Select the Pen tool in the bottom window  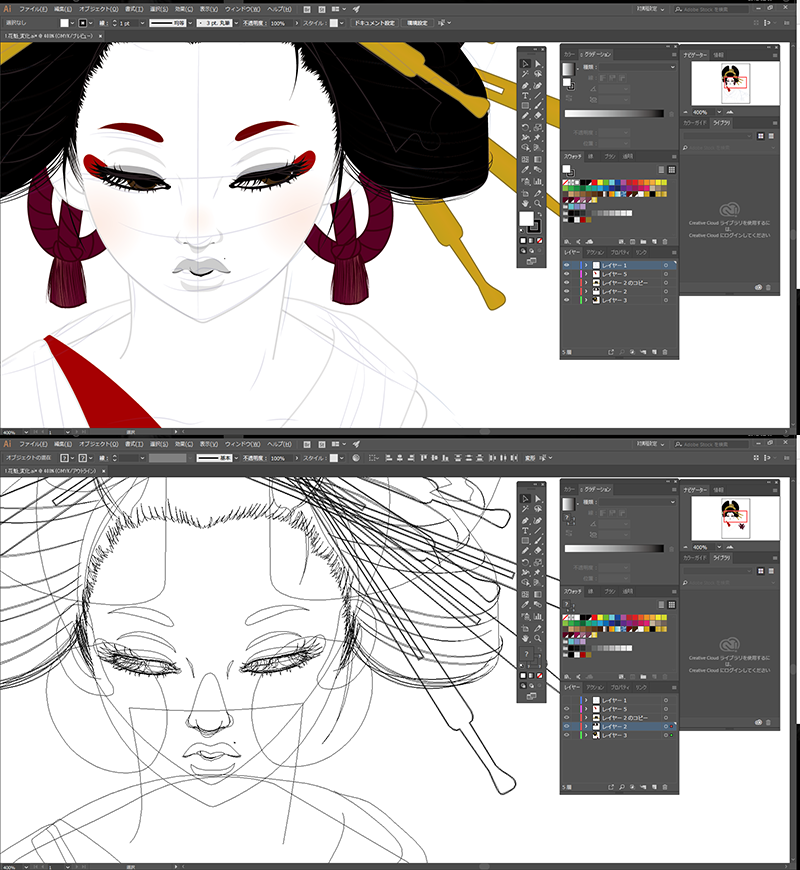(525, 520)
